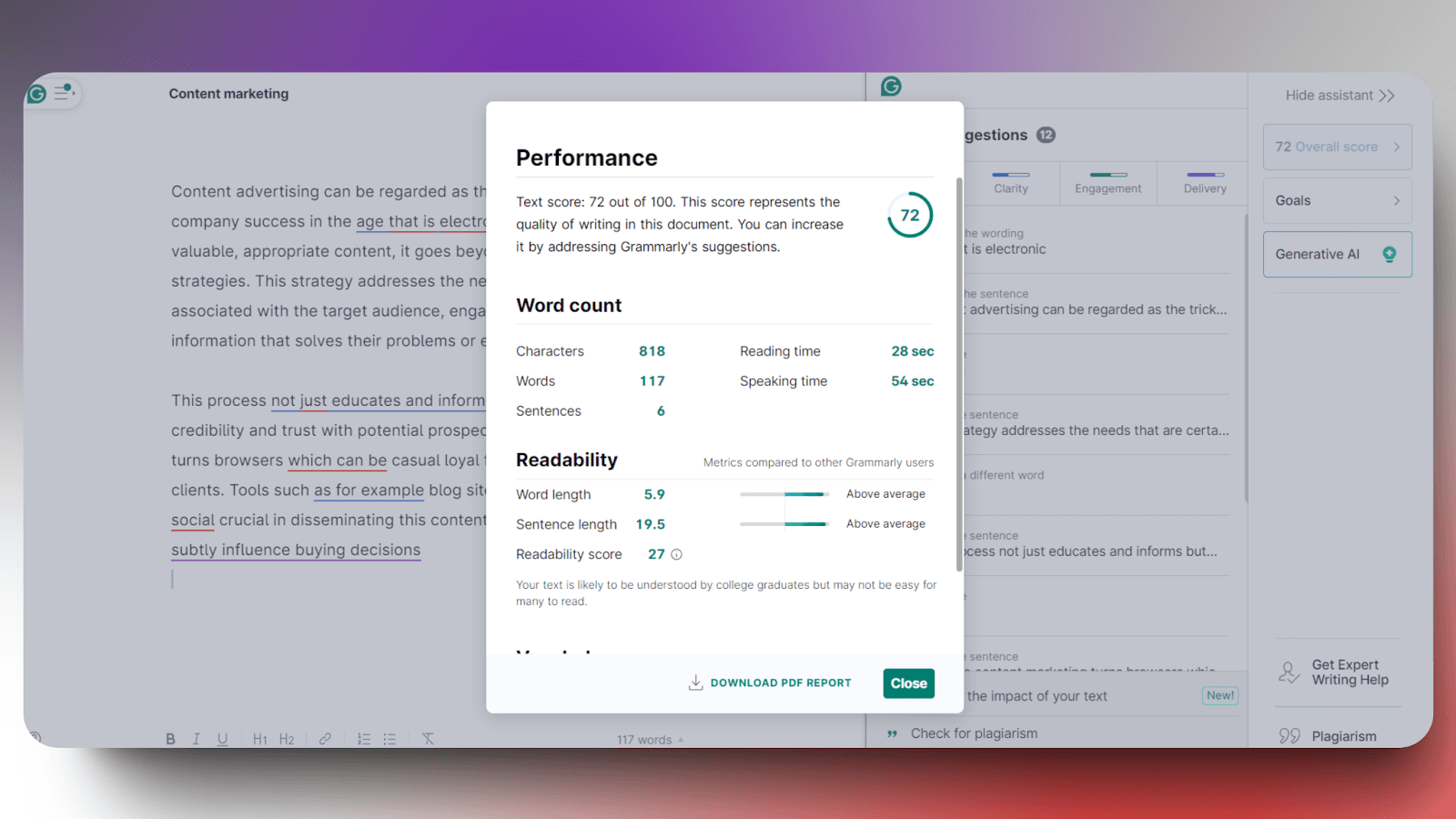Click the Grammarly logo in the editor corner

(36, 93)
